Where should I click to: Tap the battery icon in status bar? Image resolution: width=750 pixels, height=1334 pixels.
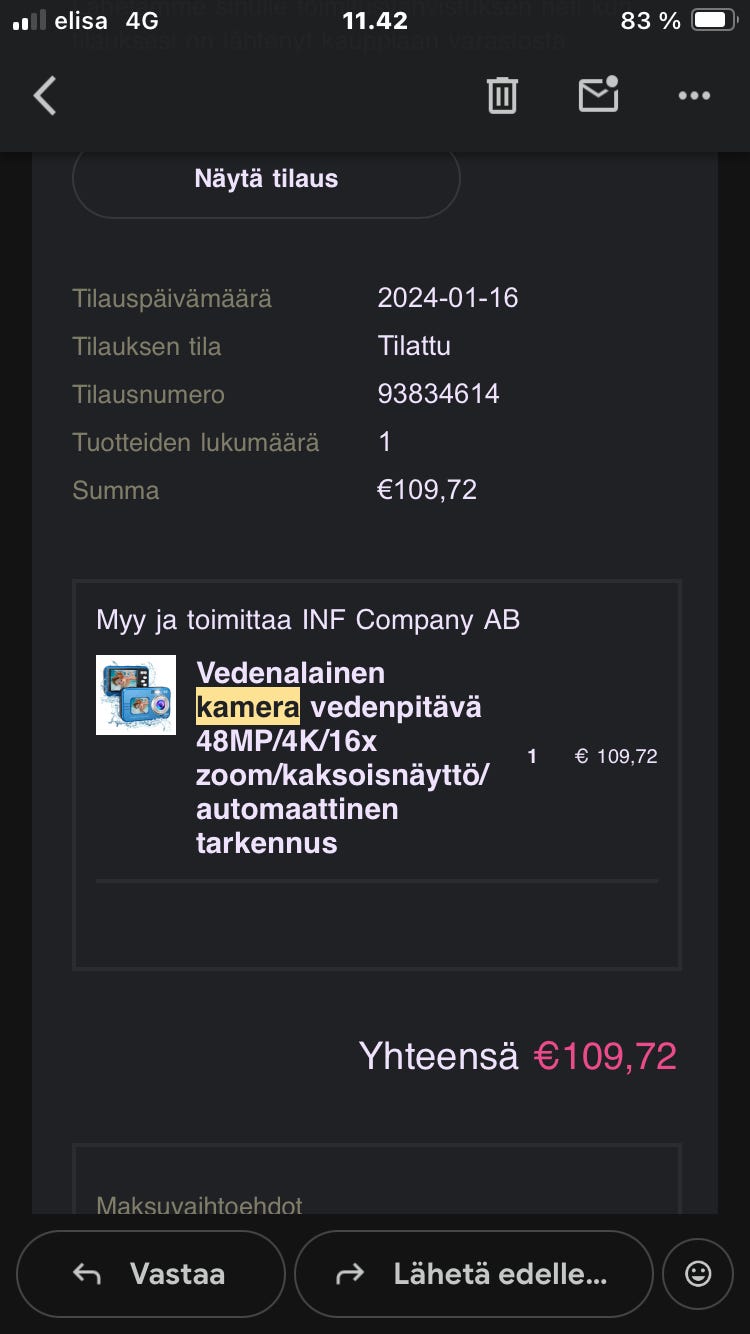coord(714,21)
